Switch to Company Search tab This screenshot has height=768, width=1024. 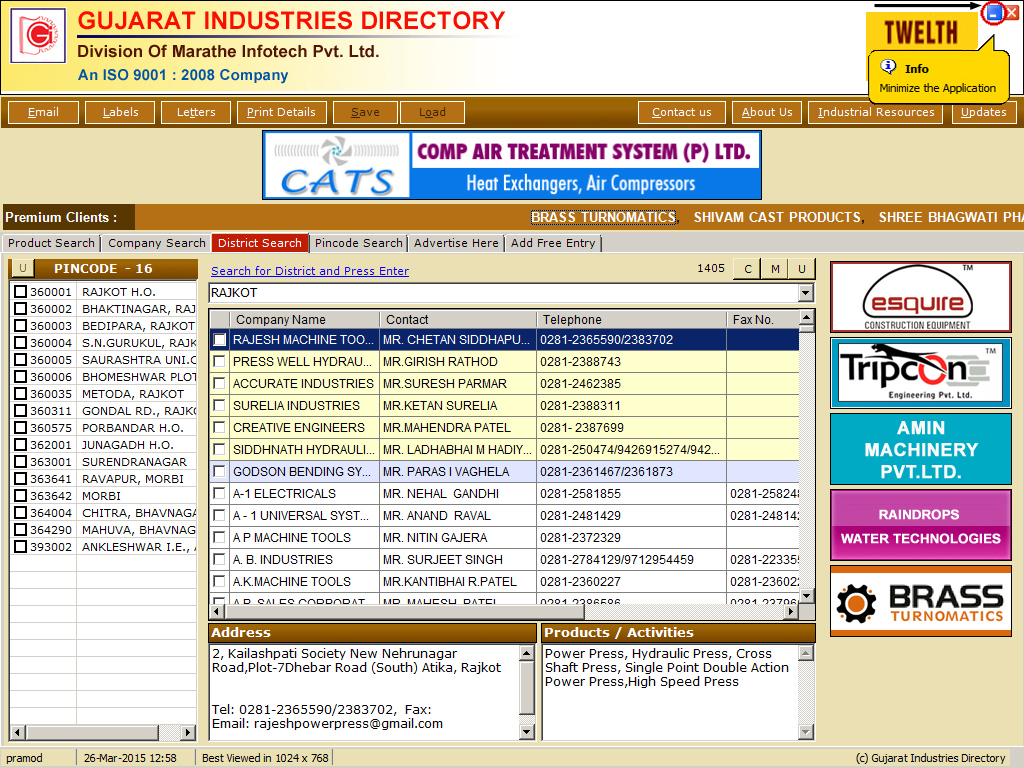pos(157,243)
